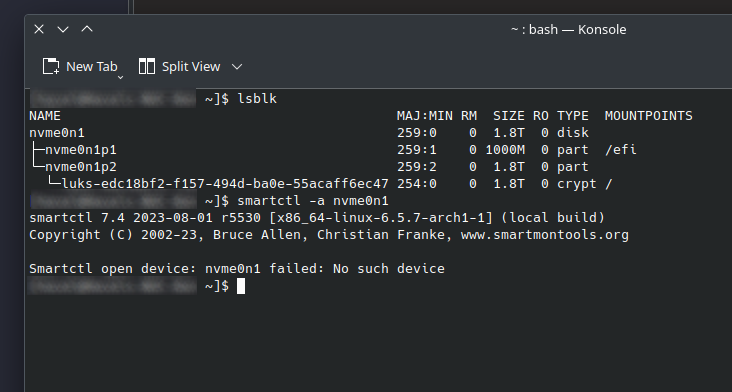Open the www.smartmontools.org link
This screenshot has height=392, width=732.
coord(545,235)
